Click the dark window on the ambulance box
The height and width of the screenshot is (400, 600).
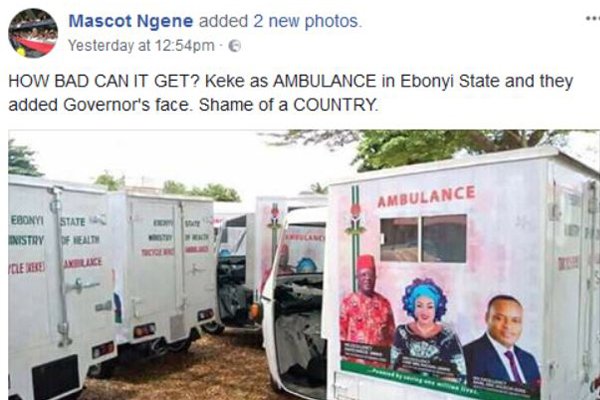[423, 238]
